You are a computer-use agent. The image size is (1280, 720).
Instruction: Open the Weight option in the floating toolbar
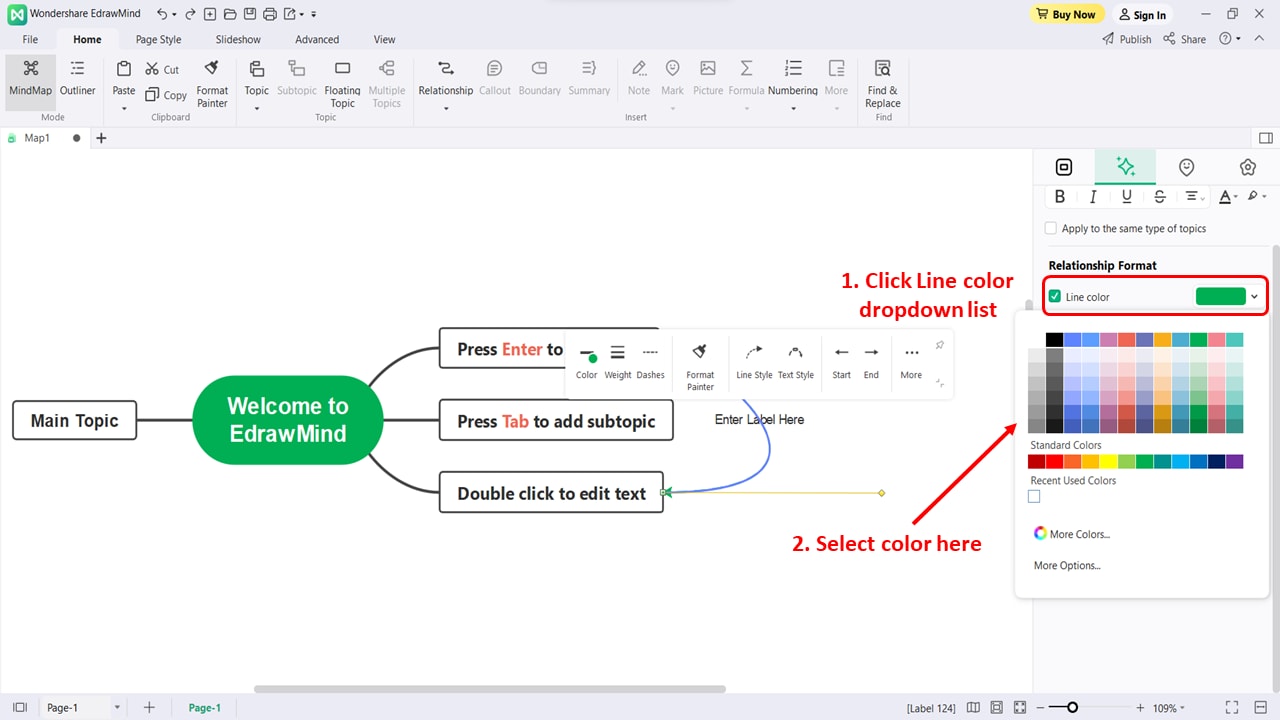[x=618, y=362]
